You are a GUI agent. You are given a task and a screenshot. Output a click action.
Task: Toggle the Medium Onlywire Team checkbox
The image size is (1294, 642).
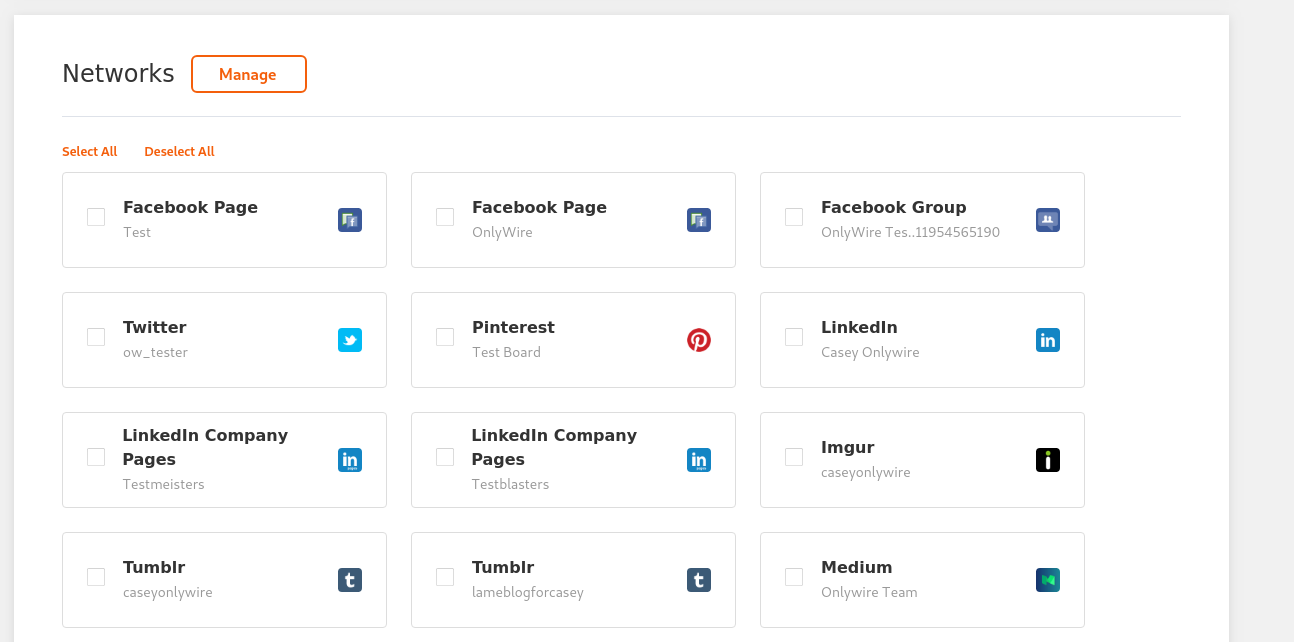point(794,577)
